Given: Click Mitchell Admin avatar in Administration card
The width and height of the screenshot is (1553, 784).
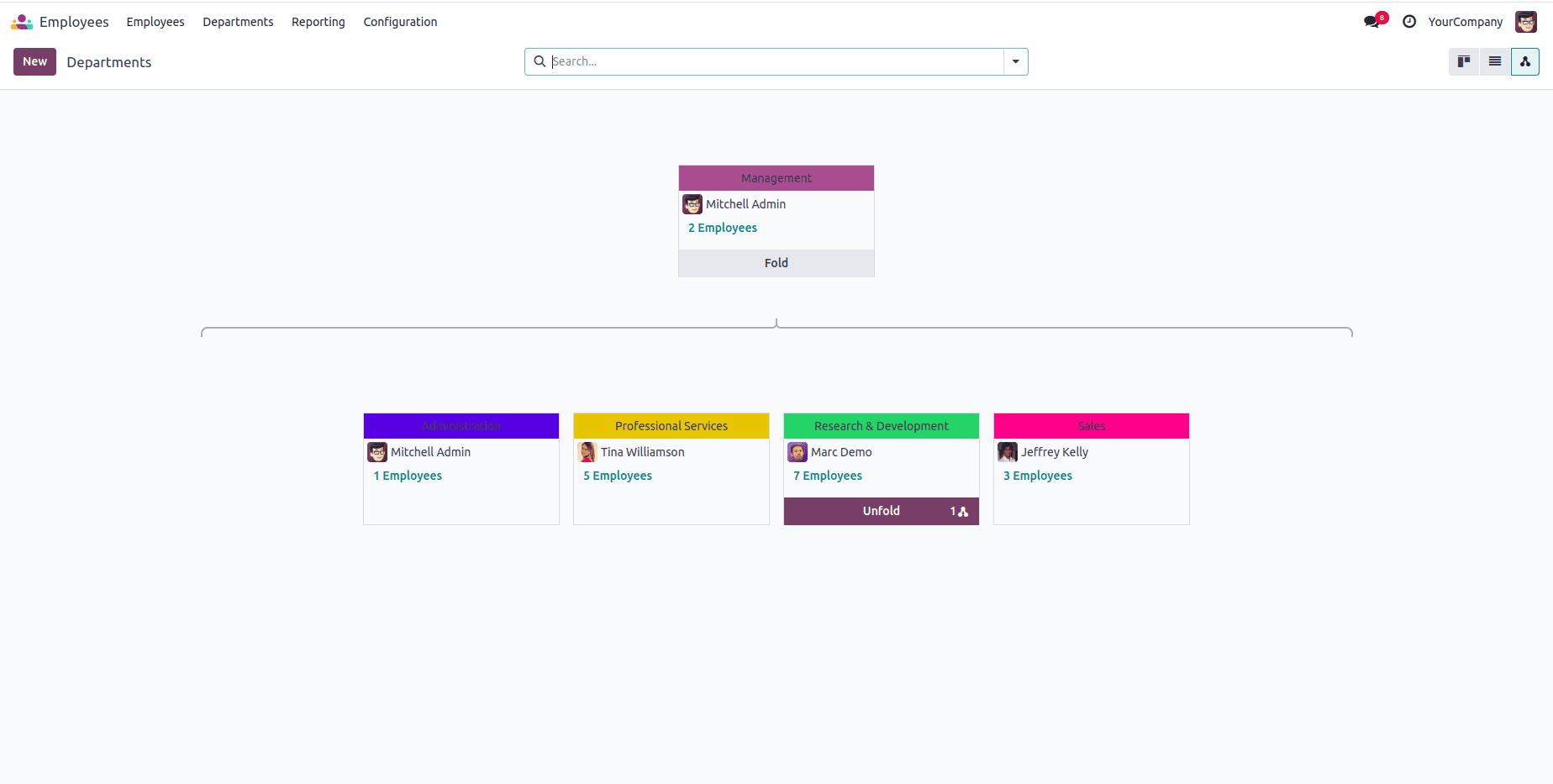Looking at the screenshot, I should [377, 452].
